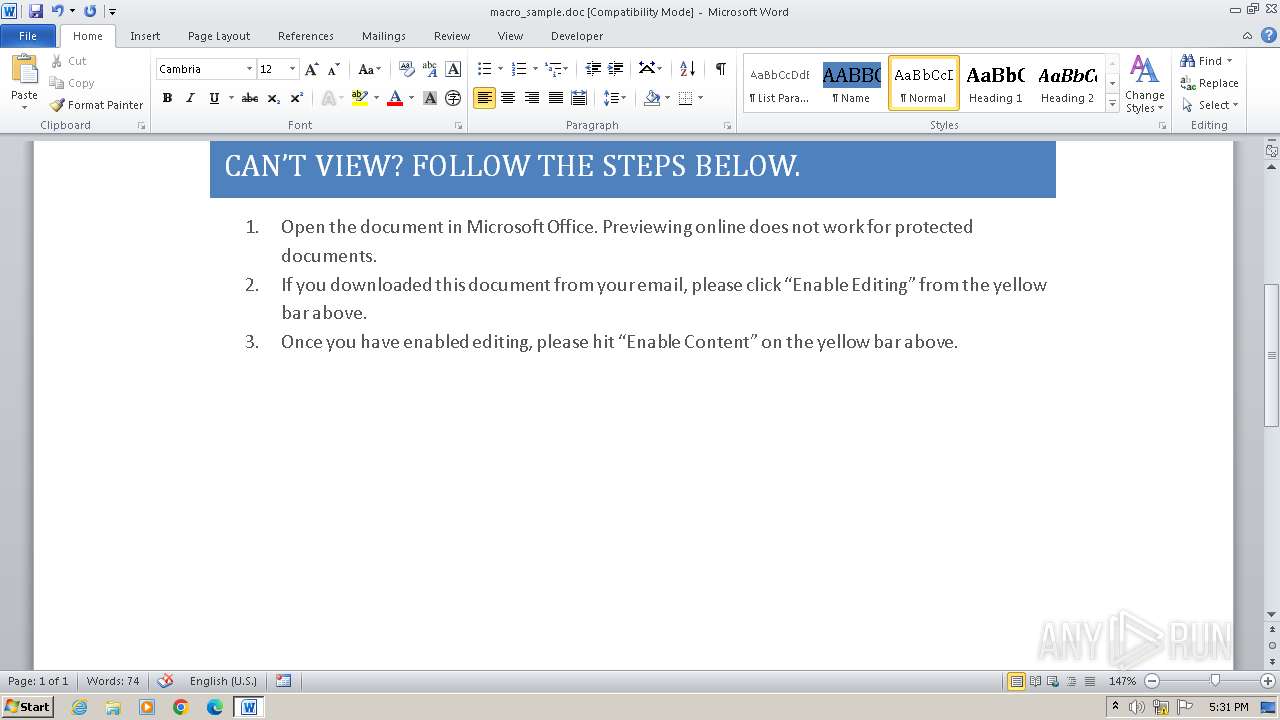
Task: Apply numbered list formatting
Action: point(518,69)
